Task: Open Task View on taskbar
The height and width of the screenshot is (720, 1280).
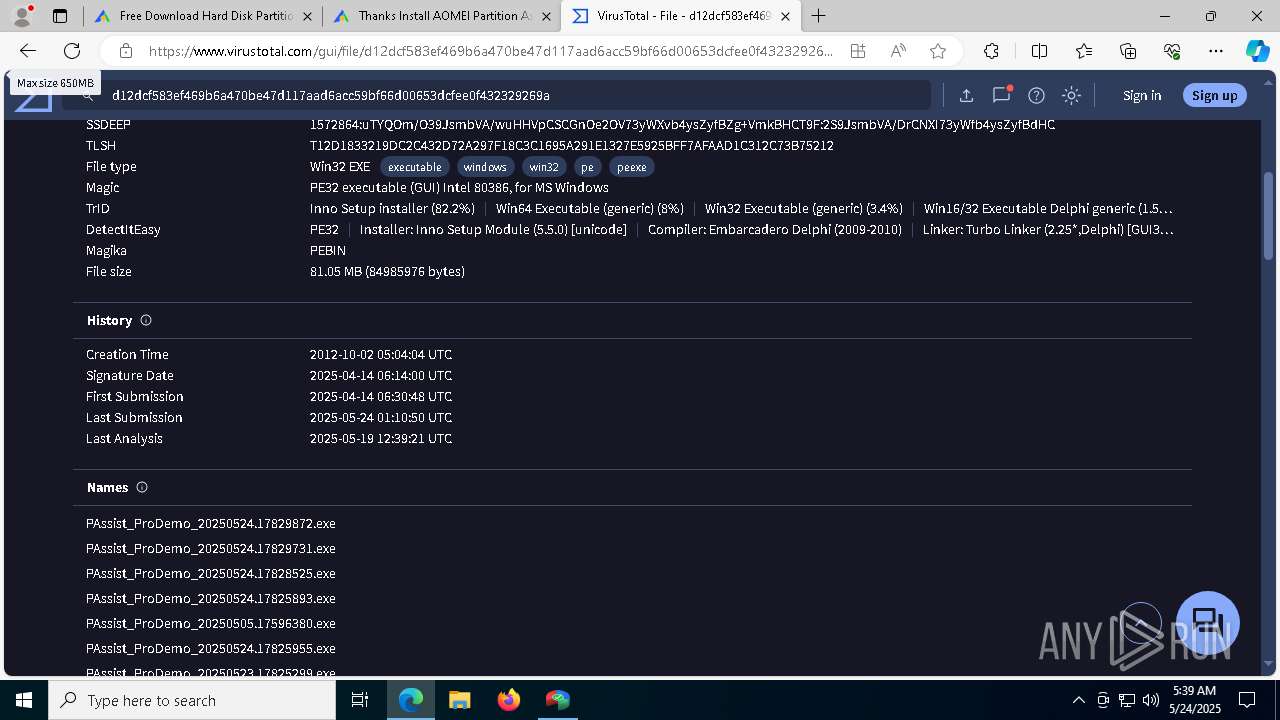Action: coord(361,700)
